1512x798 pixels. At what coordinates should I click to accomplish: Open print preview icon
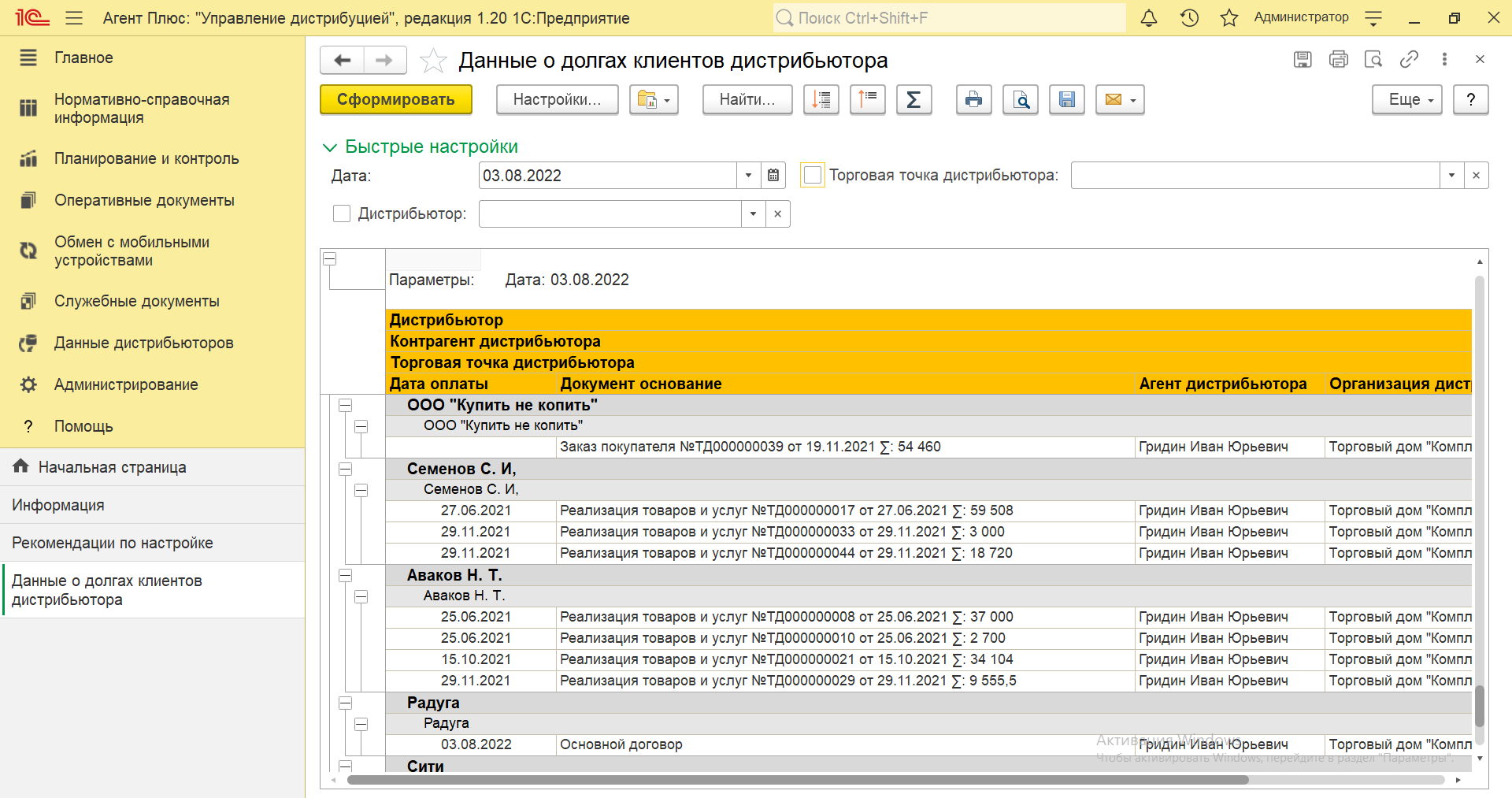1021,99
